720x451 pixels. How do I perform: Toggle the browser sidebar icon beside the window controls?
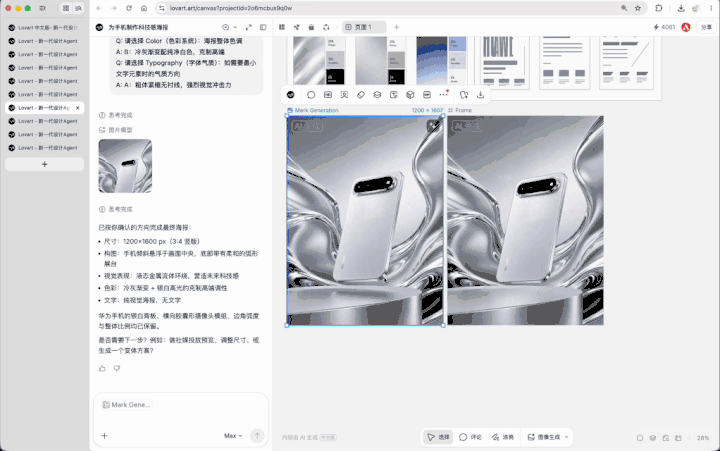click(43, 8)
